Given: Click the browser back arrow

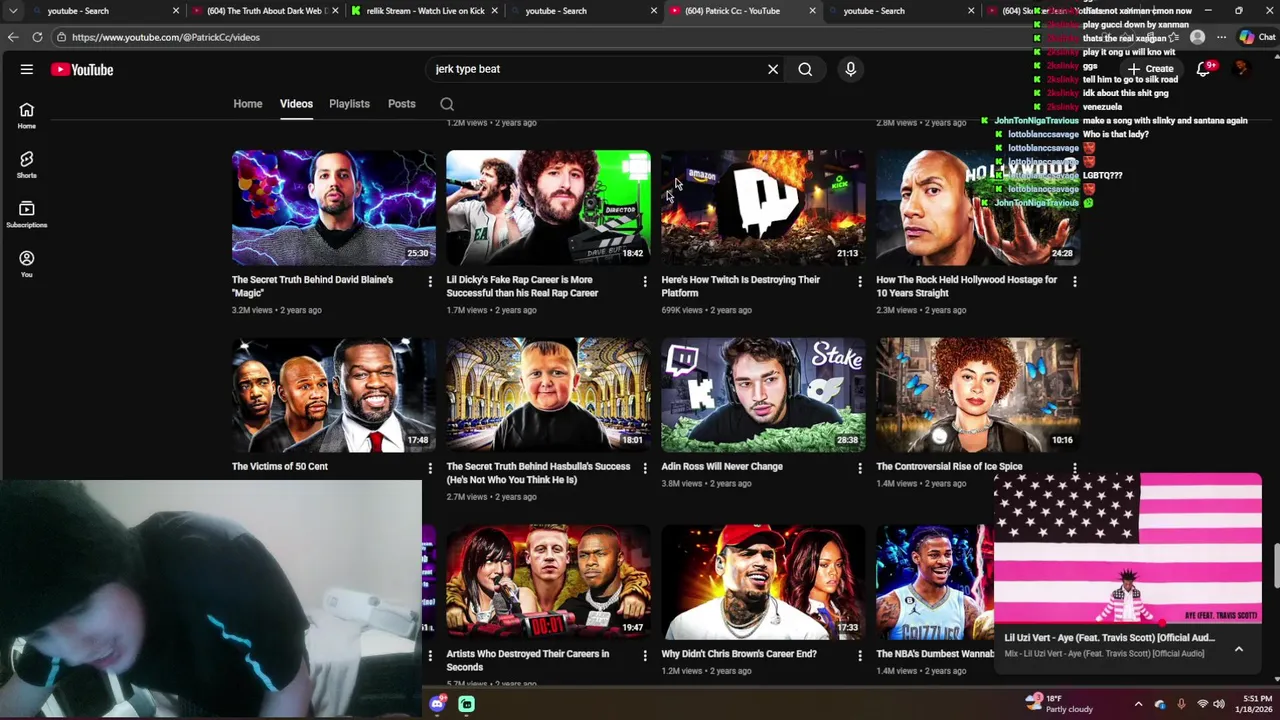Looking at the screenshot, I should click(13, 37).
